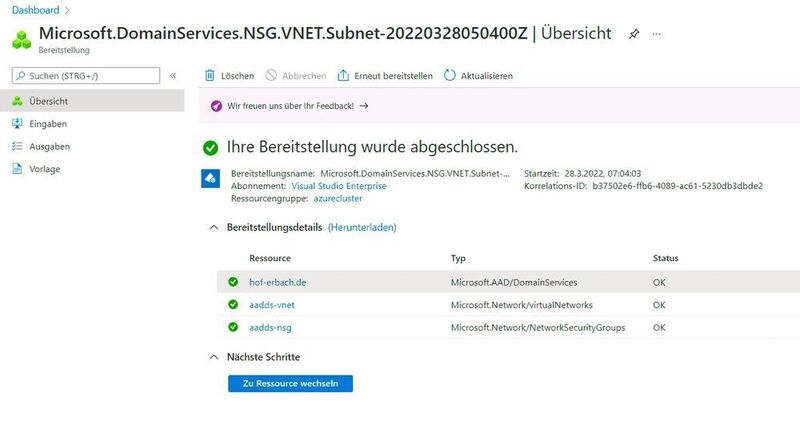Image resolution: width=800 pixels, height=422 pixels.
Task: Collapse the Nächste Schritte section
Action: pos(212,357)
